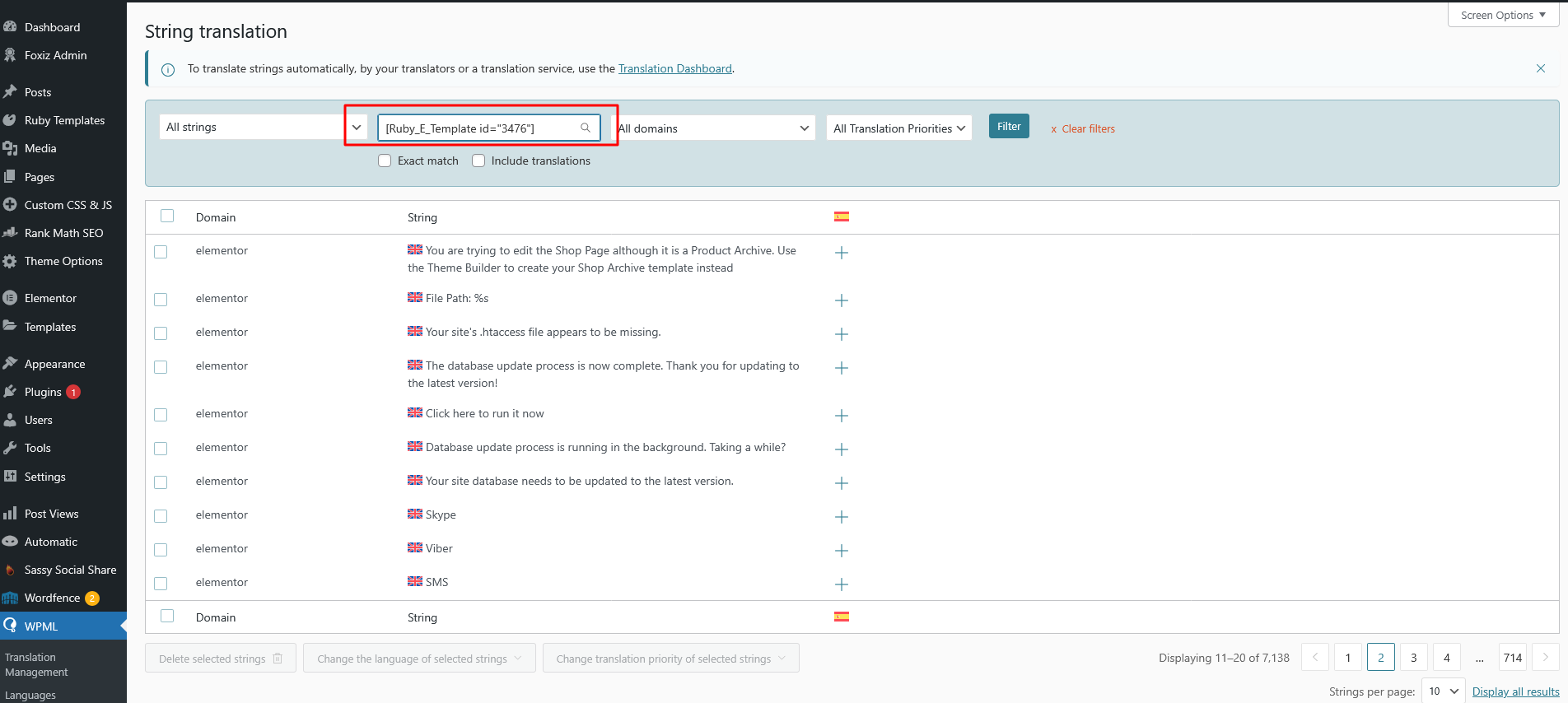Screen dimensions: 1568x703
Task: Open the All strings status dropdown
Action: tap(263, 127)
